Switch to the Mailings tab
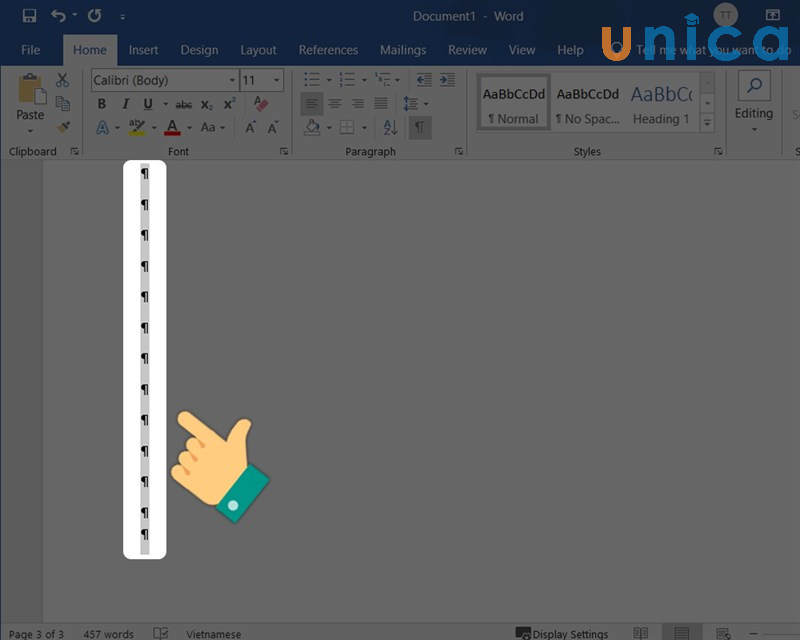Screen dimensions: 800x640 click(403, 50)
